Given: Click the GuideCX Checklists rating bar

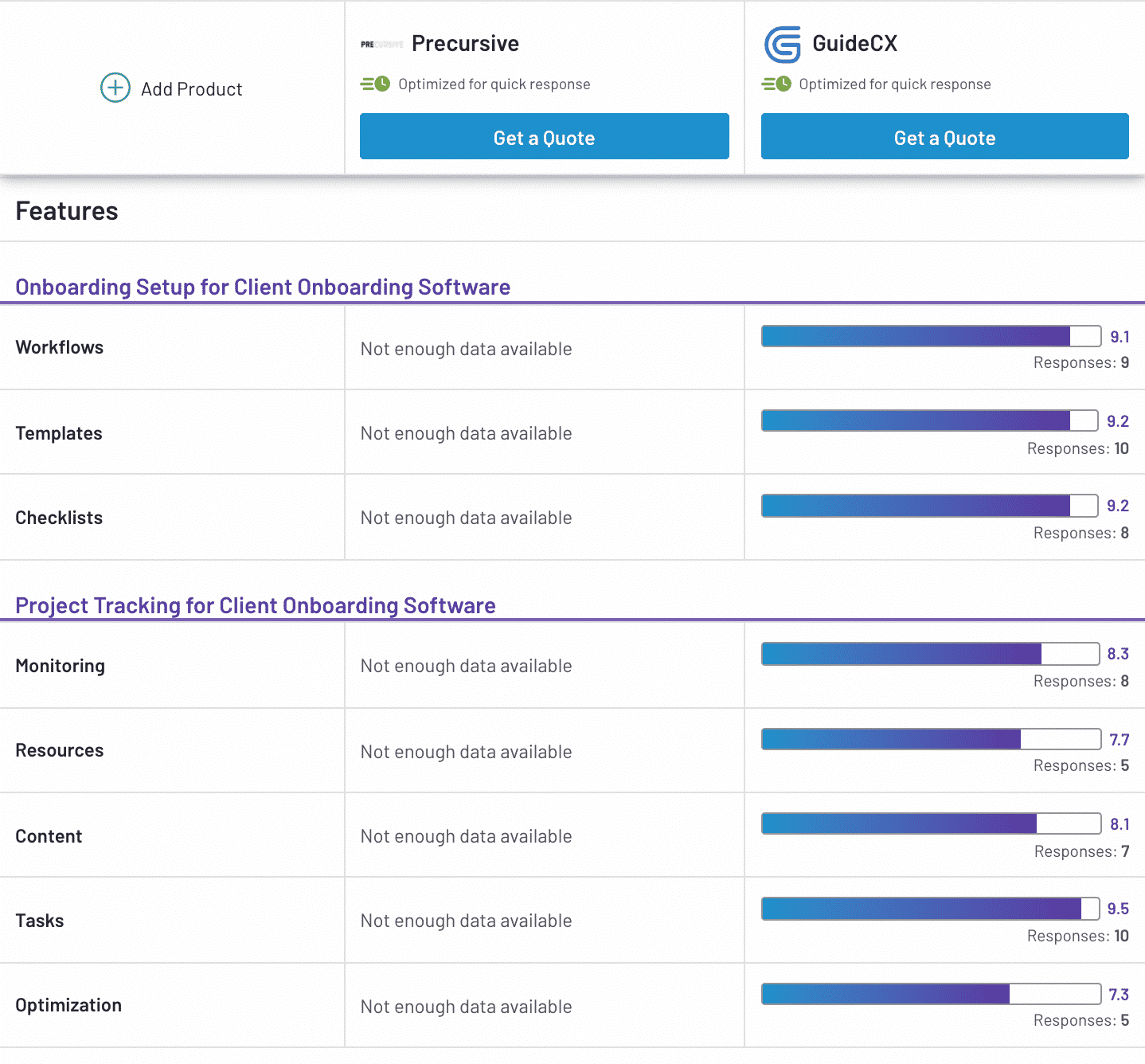Looking at the screenshot, I should 929,506.
